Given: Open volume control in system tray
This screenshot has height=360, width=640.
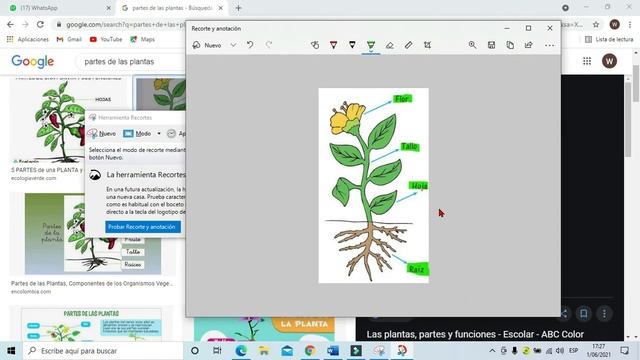Looking at the screenshot, I should pyautogui.click(x=560, y=351).
